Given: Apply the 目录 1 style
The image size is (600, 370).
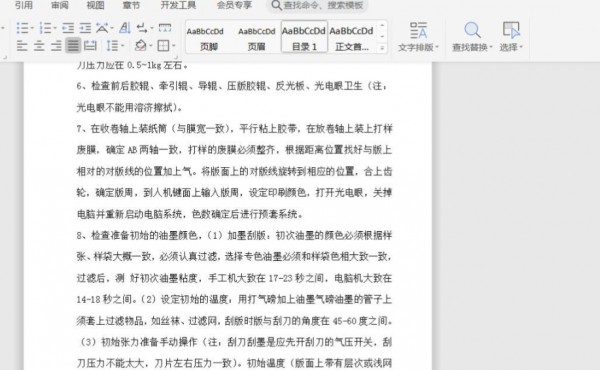Looking at the screenshot, I should point(304,37).
